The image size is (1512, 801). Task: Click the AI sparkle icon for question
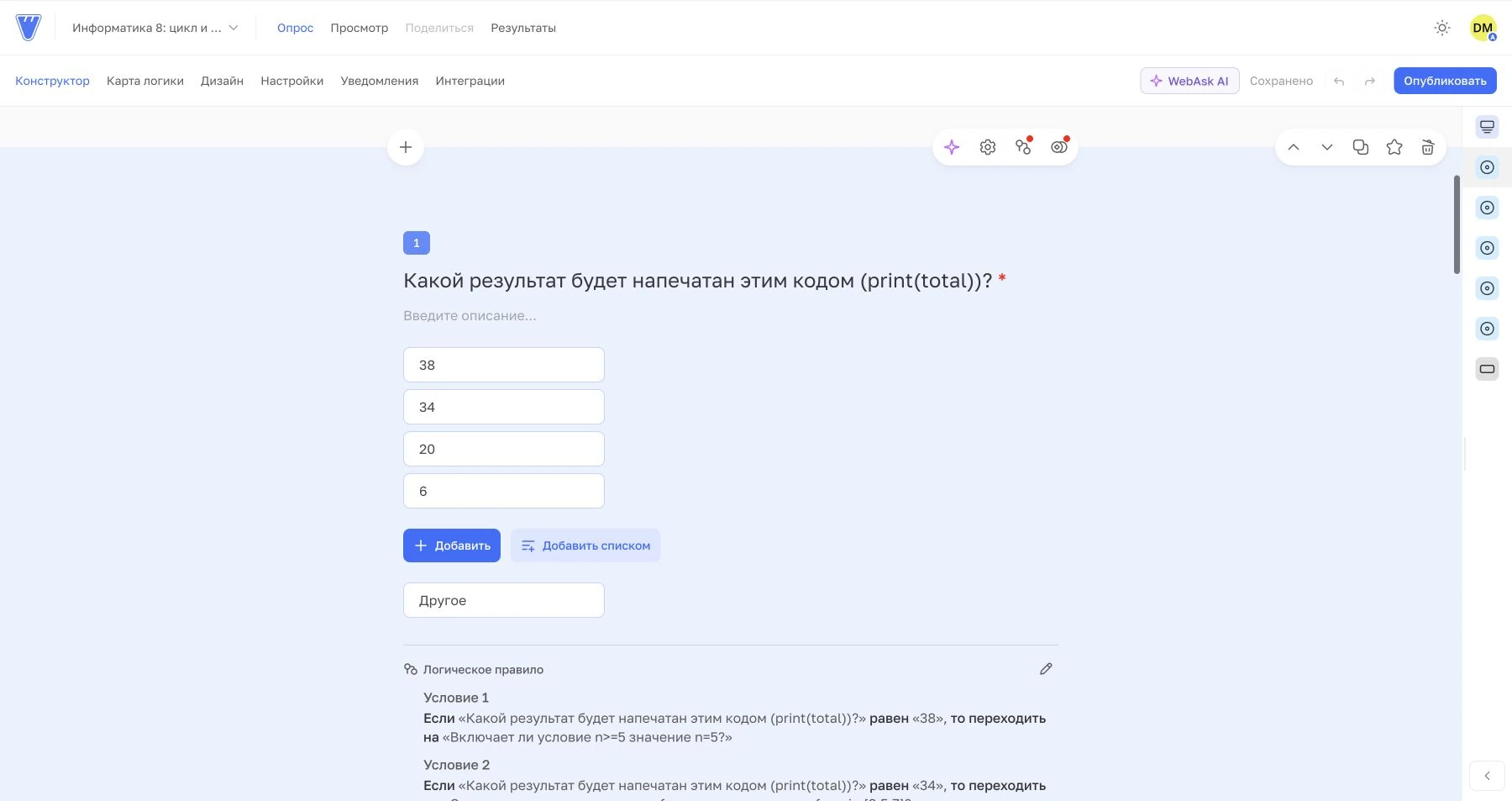click(952, 147)
